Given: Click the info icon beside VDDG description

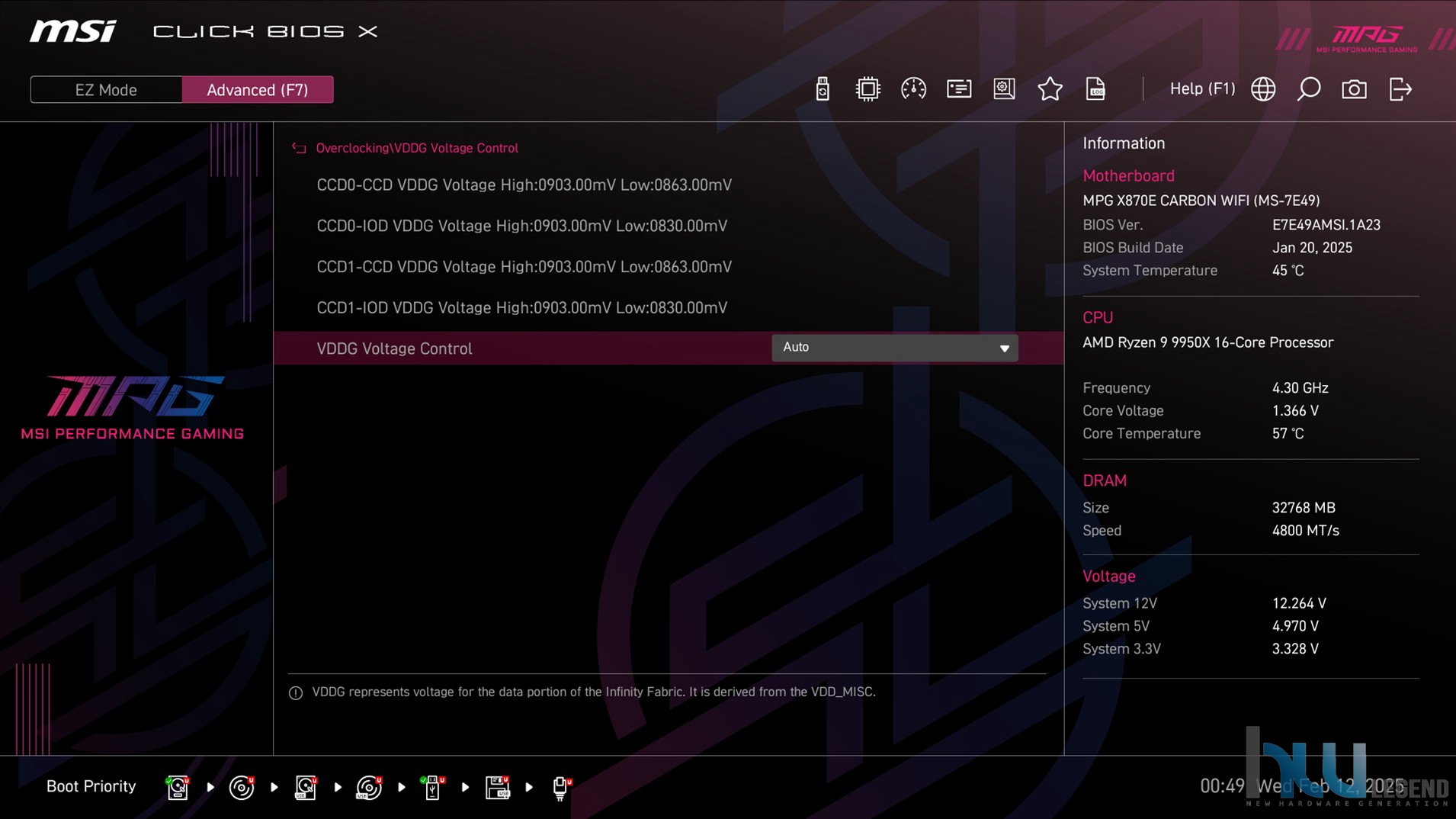Looking at the screenshot, I should pos(296,692).
